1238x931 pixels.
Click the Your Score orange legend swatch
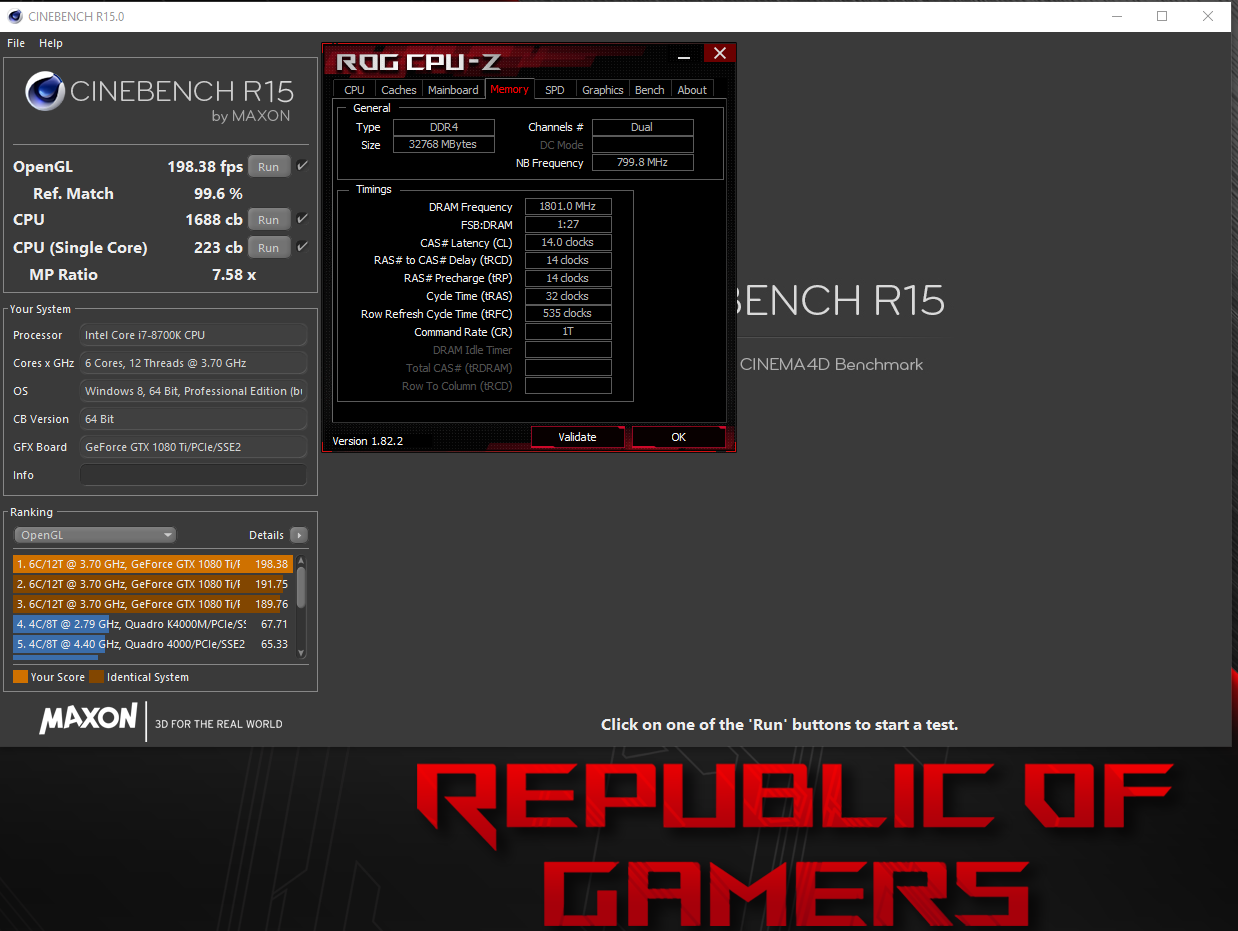(x=21, y=677)
